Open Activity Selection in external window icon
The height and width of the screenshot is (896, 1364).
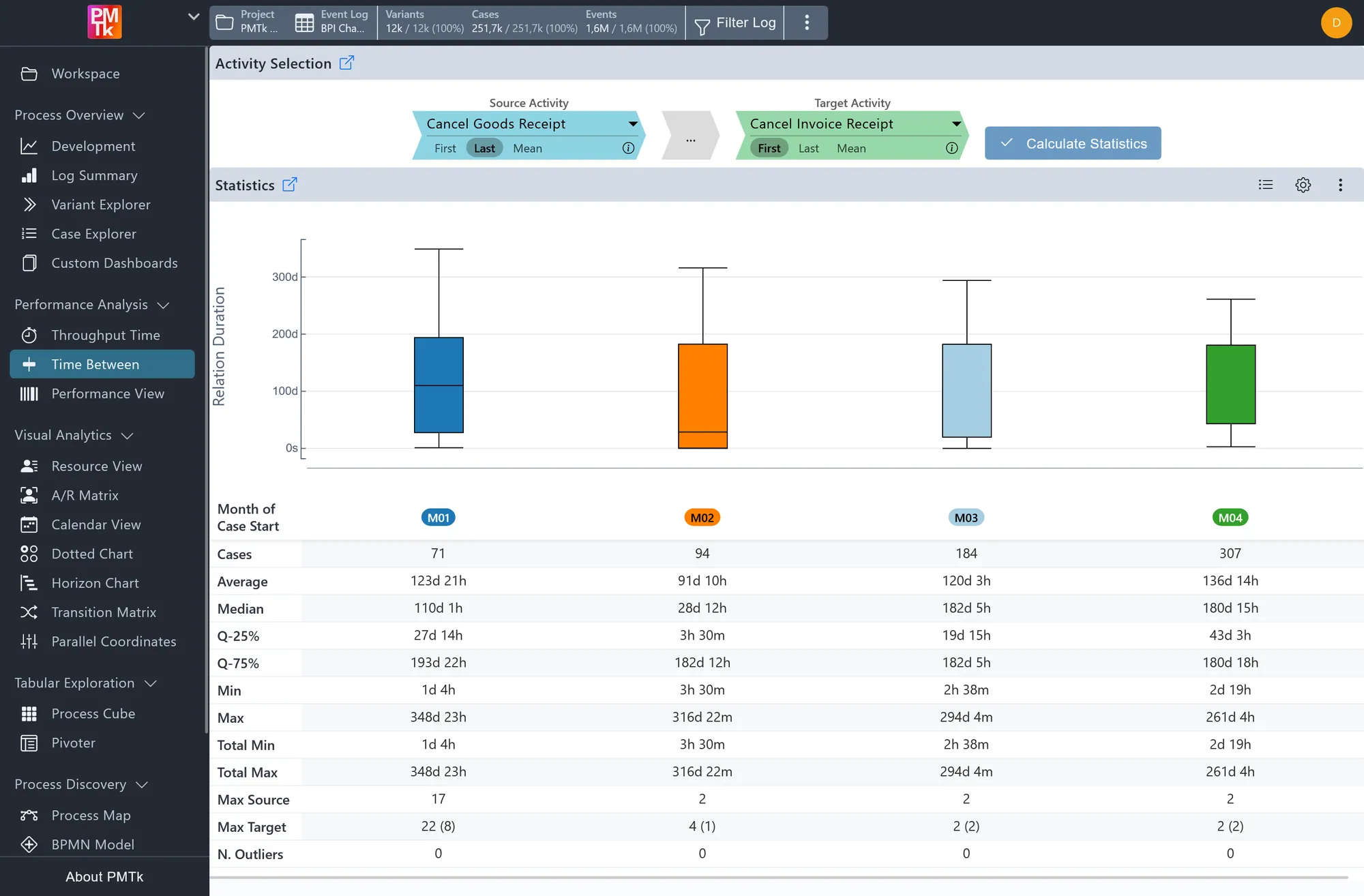point(346,63)
